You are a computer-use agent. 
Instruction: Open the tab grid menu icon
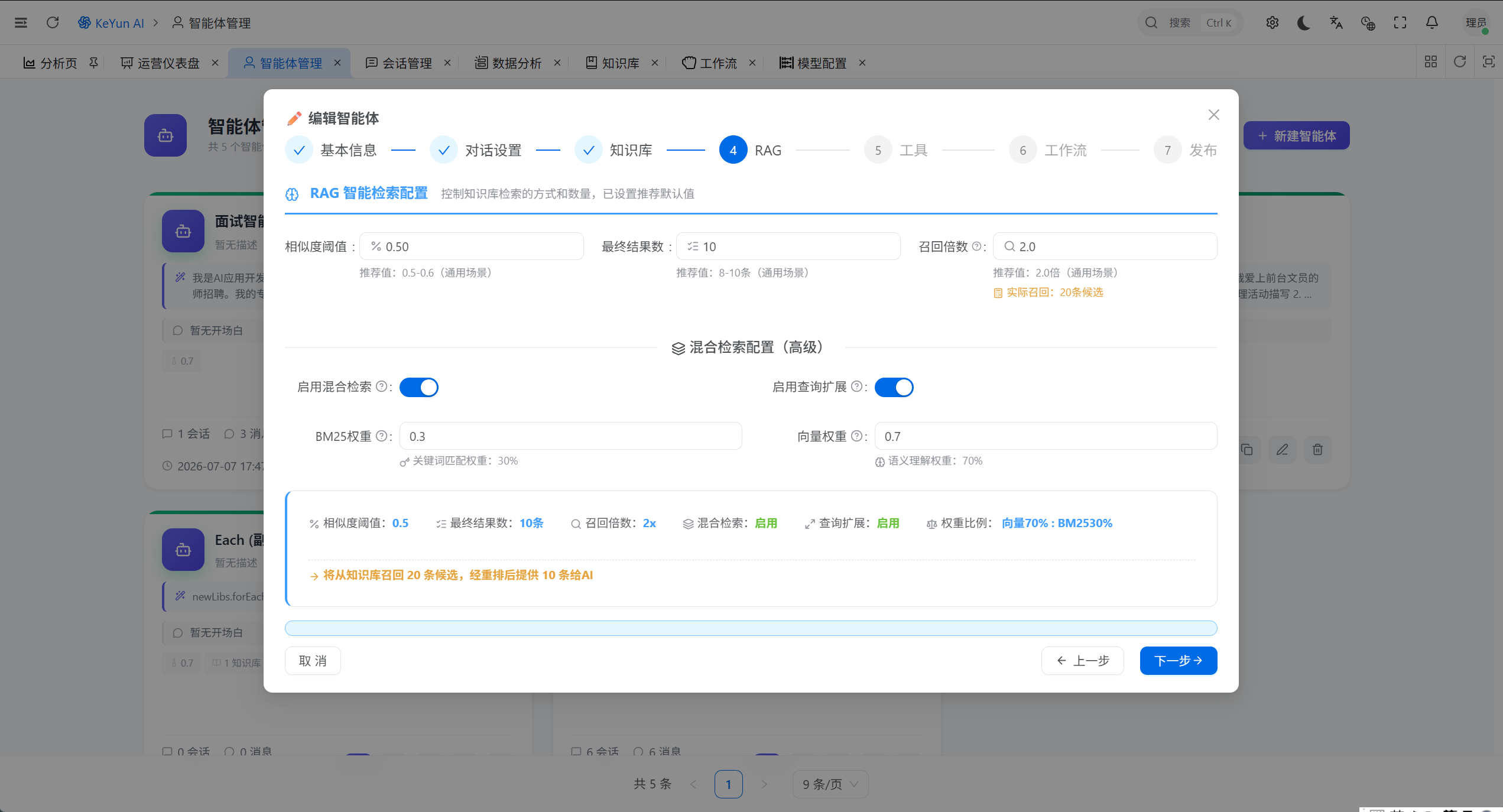tap(1431, 62)
